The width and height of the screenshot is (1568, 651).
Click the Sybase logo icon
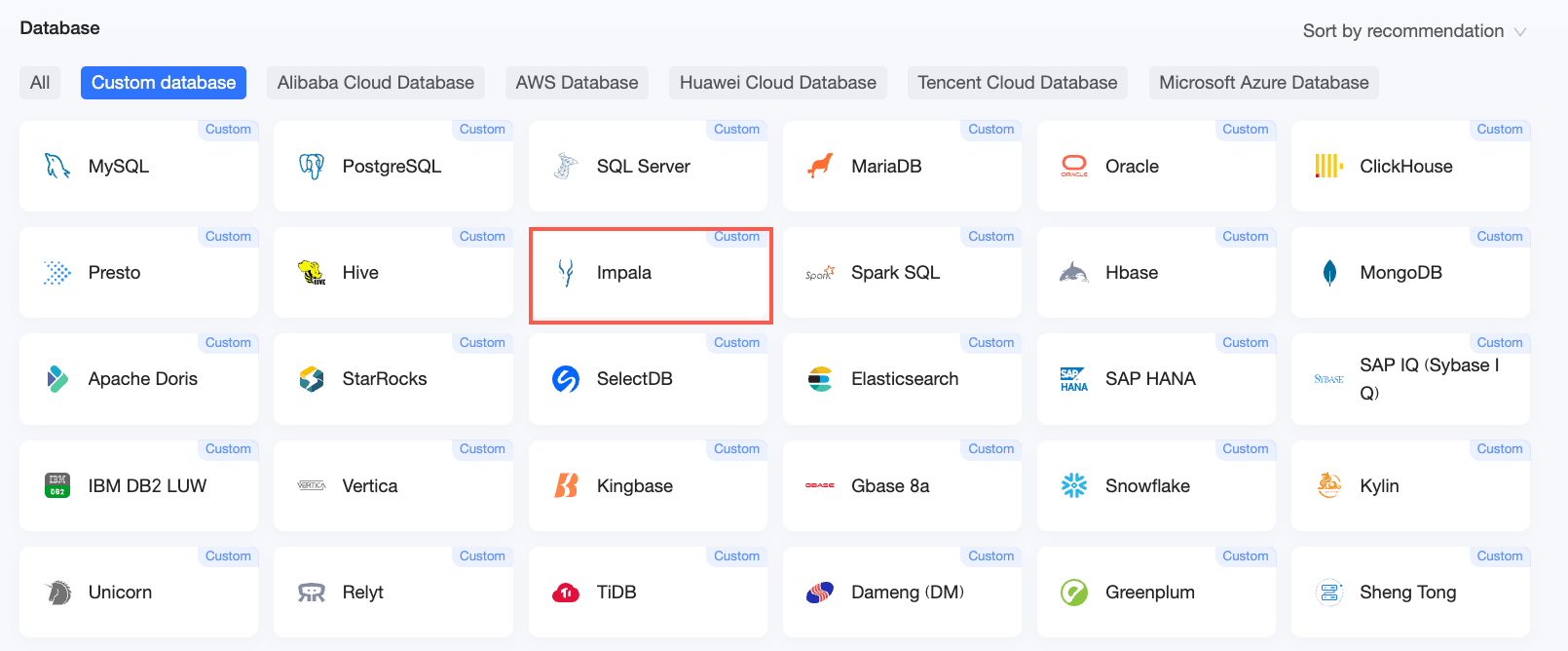[1329, 379]
